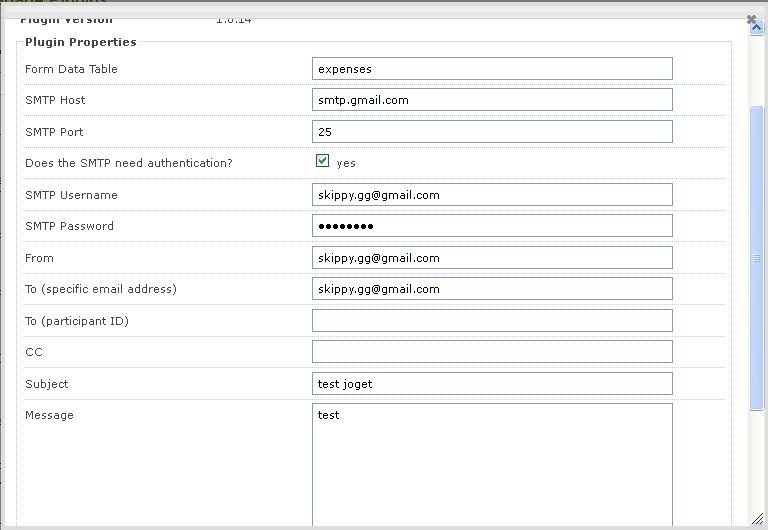This screenshot has height=530, width=768.
Task: Click the To participant ID field
Action: pos(492,321)
